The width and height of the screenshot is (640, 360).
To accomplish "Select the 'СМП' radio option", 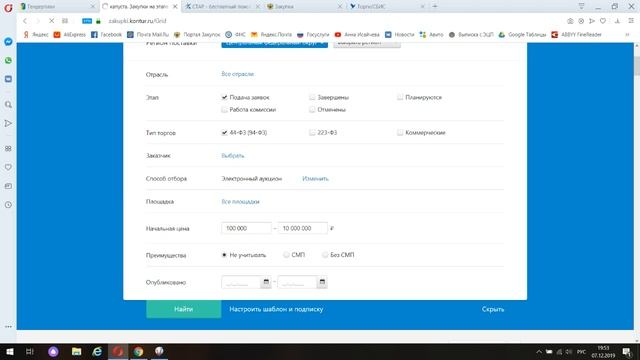I will pos(286,255).
